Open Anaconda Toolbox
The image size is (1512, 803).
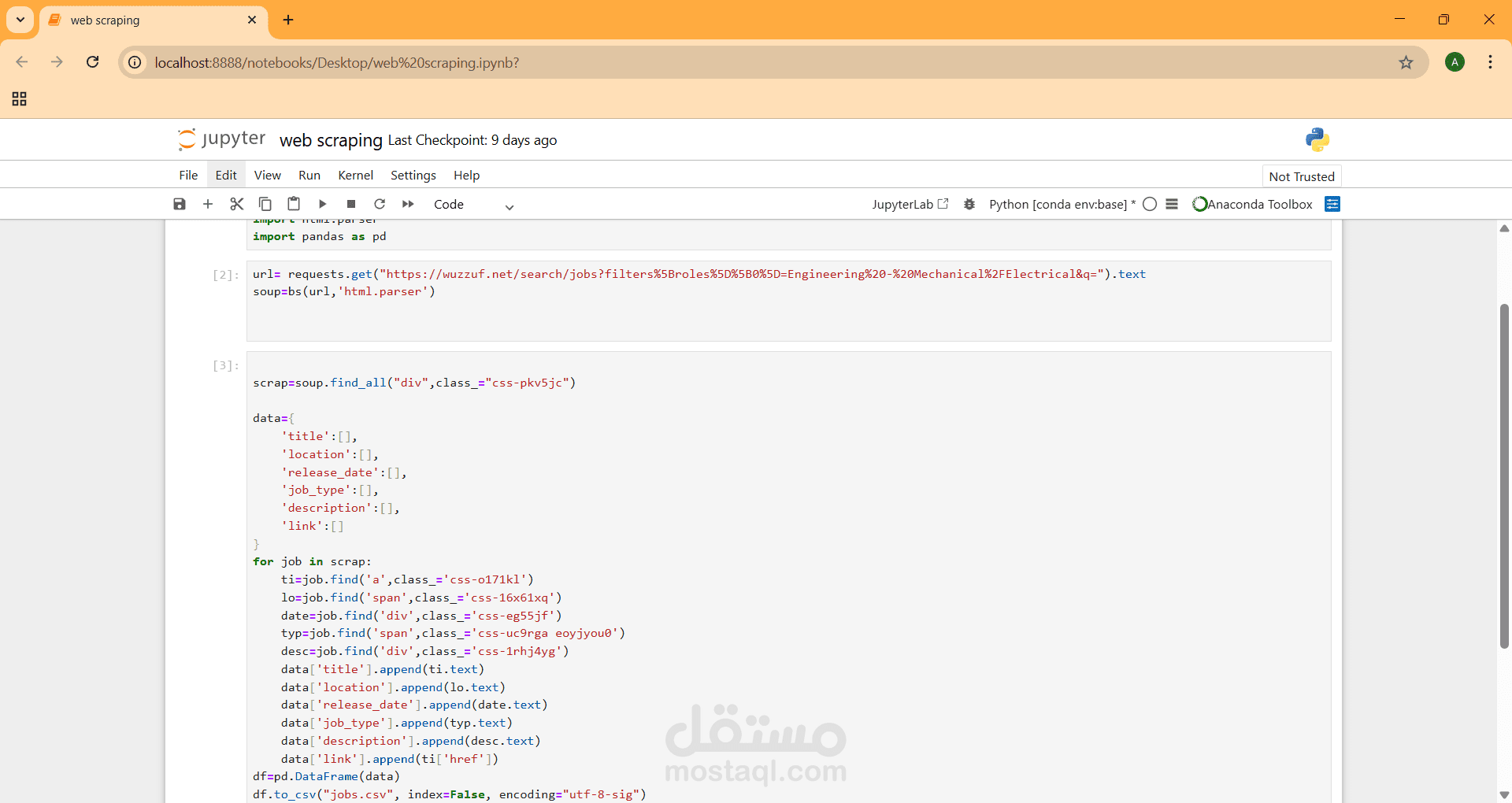(1253, 204)
